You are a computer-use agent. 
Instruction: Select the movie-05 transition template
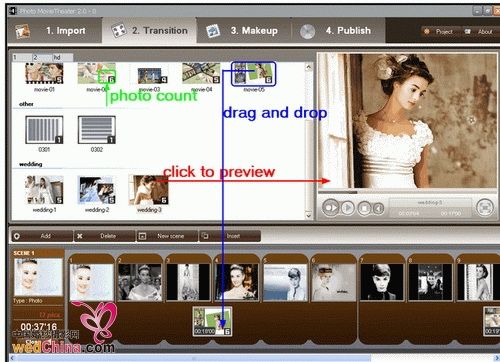[x=254, y=74]
